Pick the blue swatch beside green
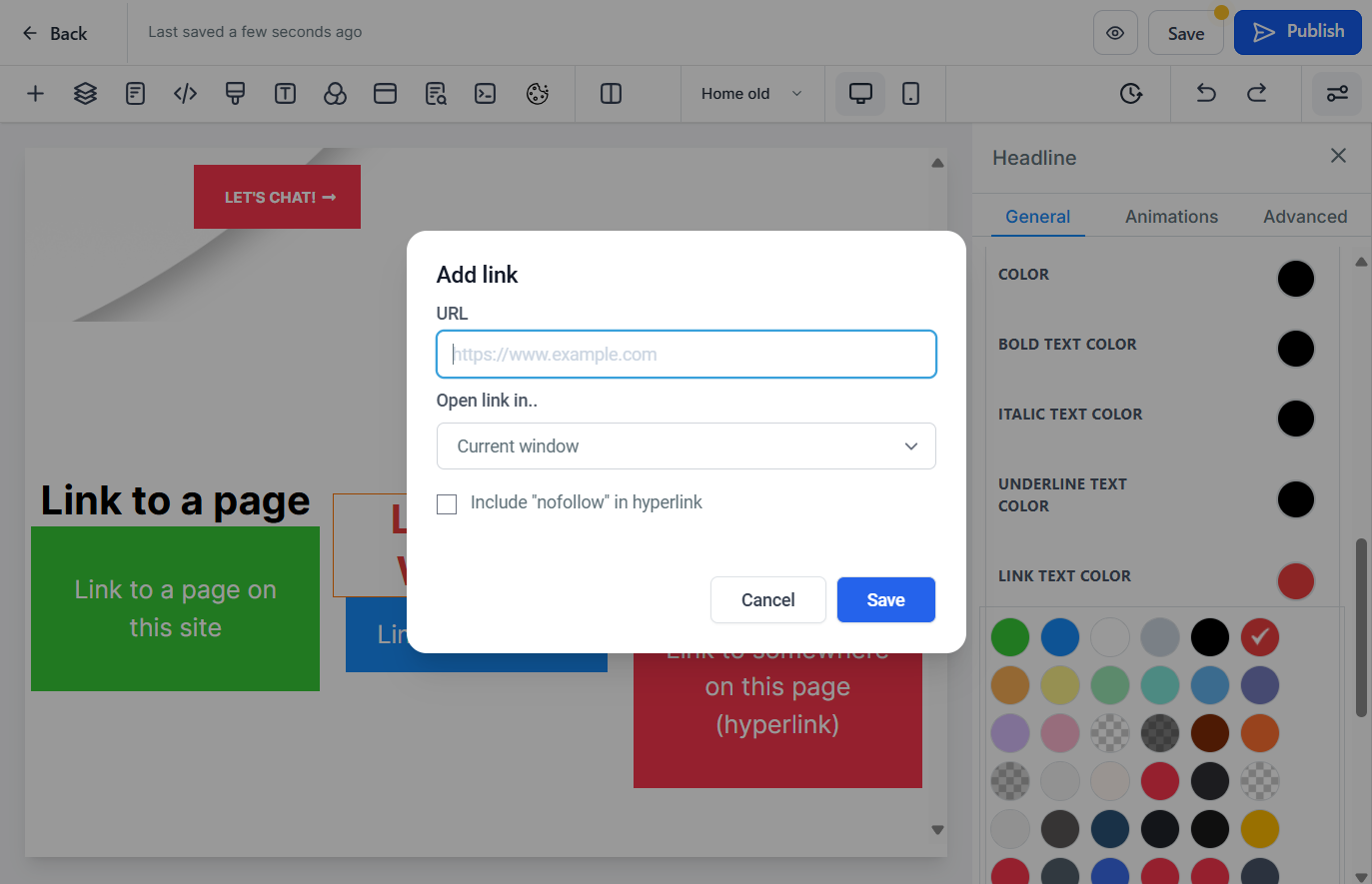Screen dimensions: 1372x884 tap(1060, 637)
